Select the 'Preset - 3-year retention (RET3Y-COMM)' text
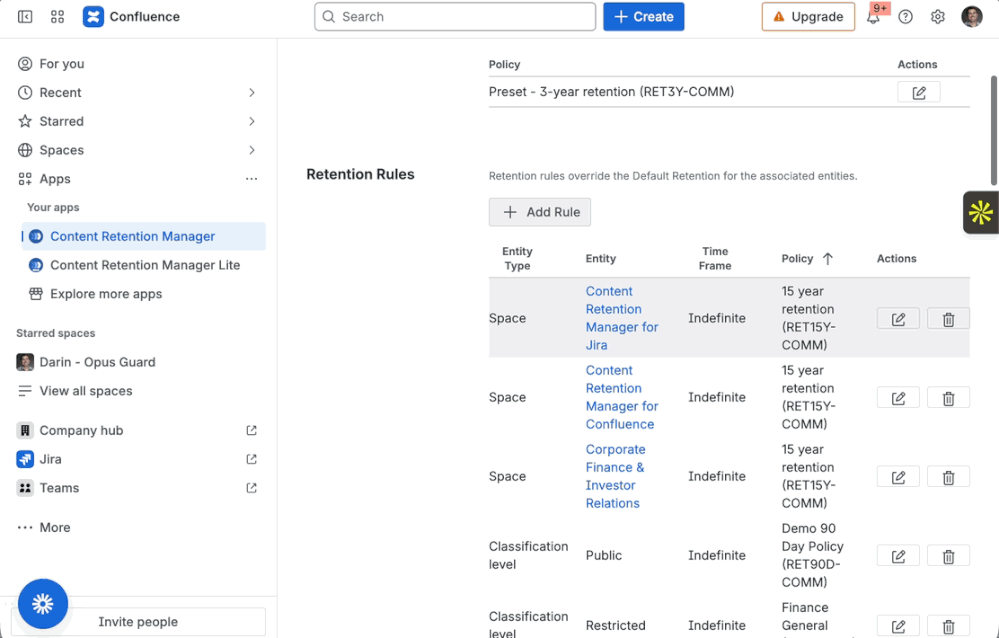 [611, 92]
